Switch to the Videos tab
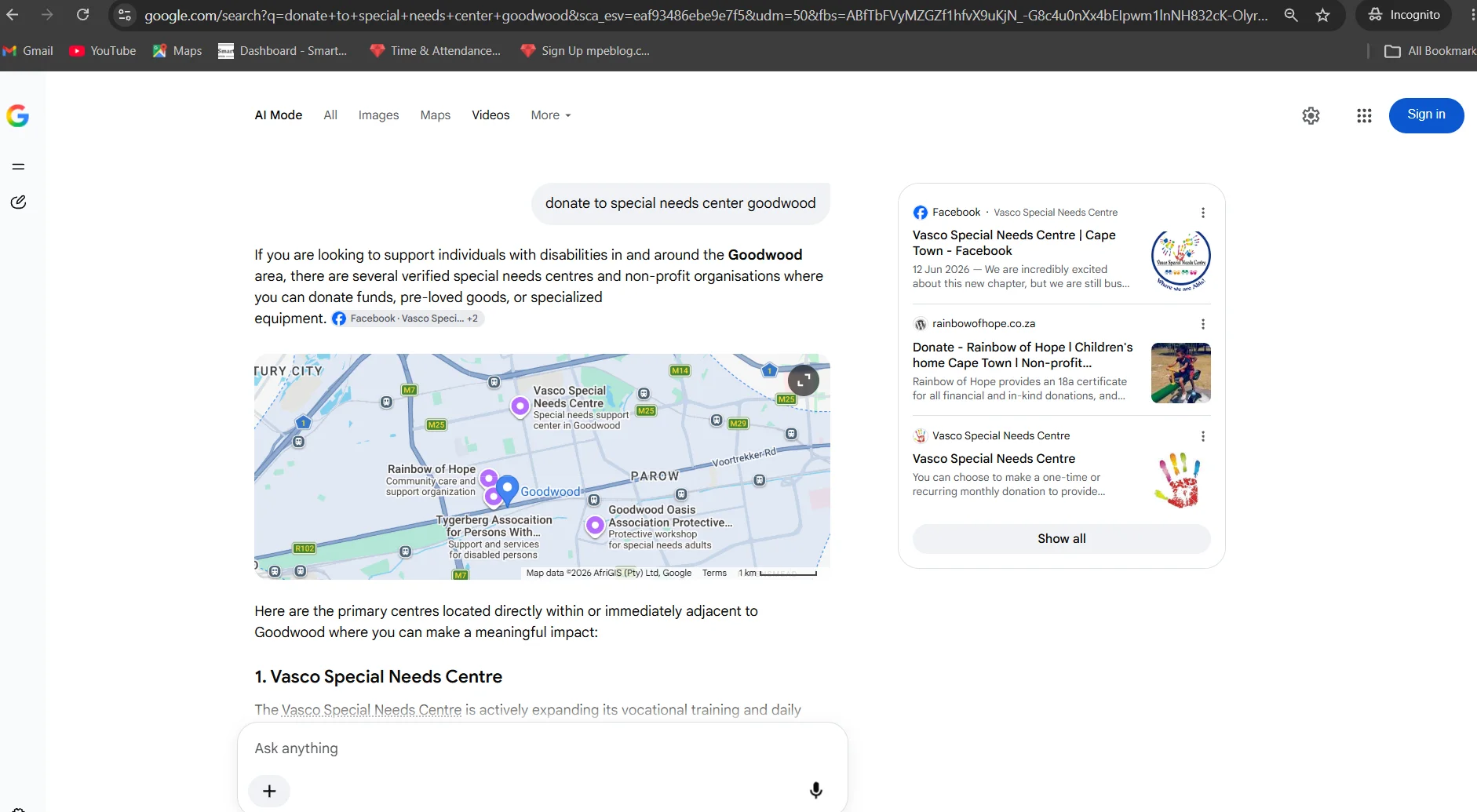1477x812 pixels. [x=491, y=115]
